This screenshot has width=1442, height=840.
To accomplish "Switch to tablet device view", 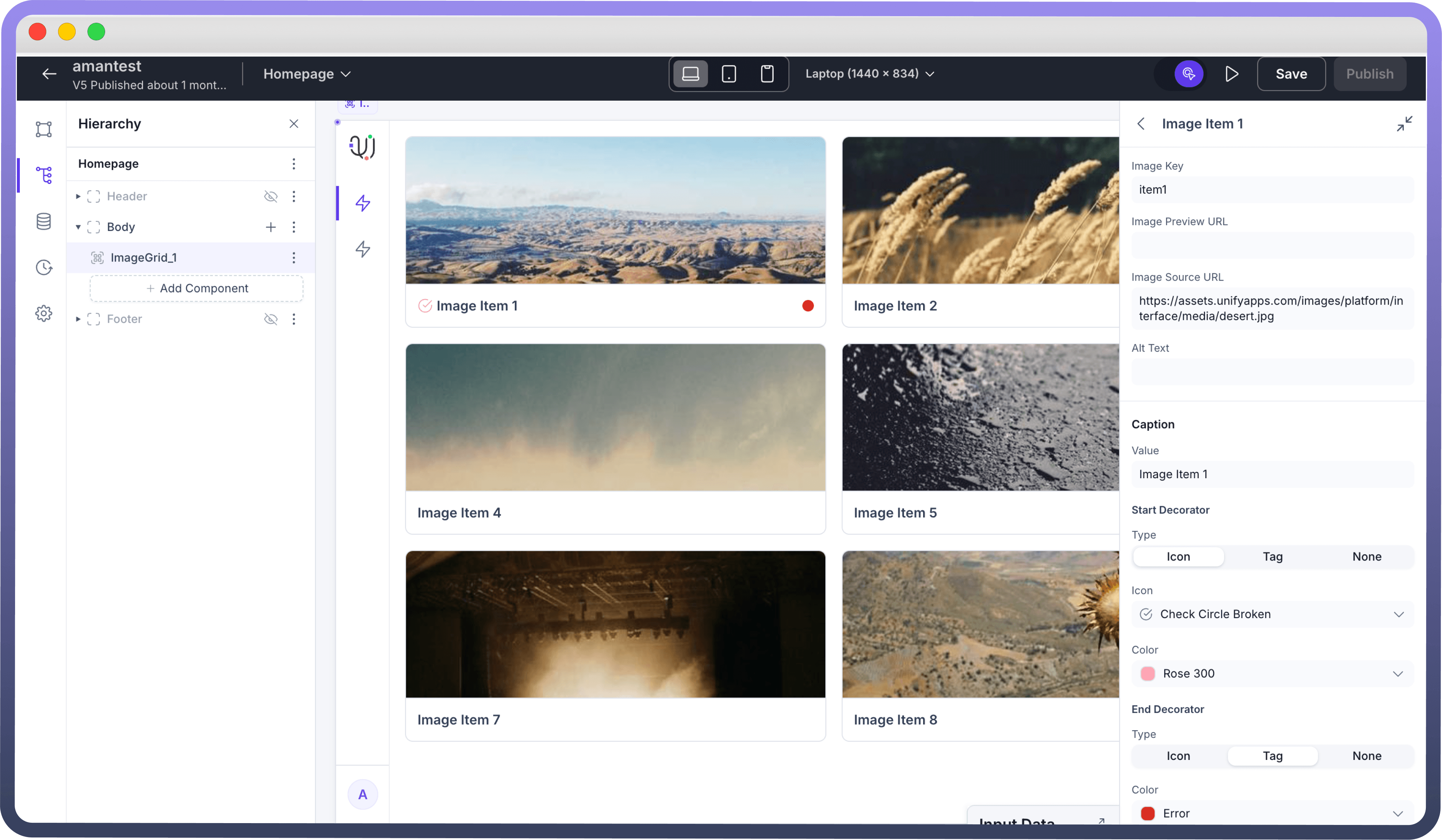I will click(728, 74).
